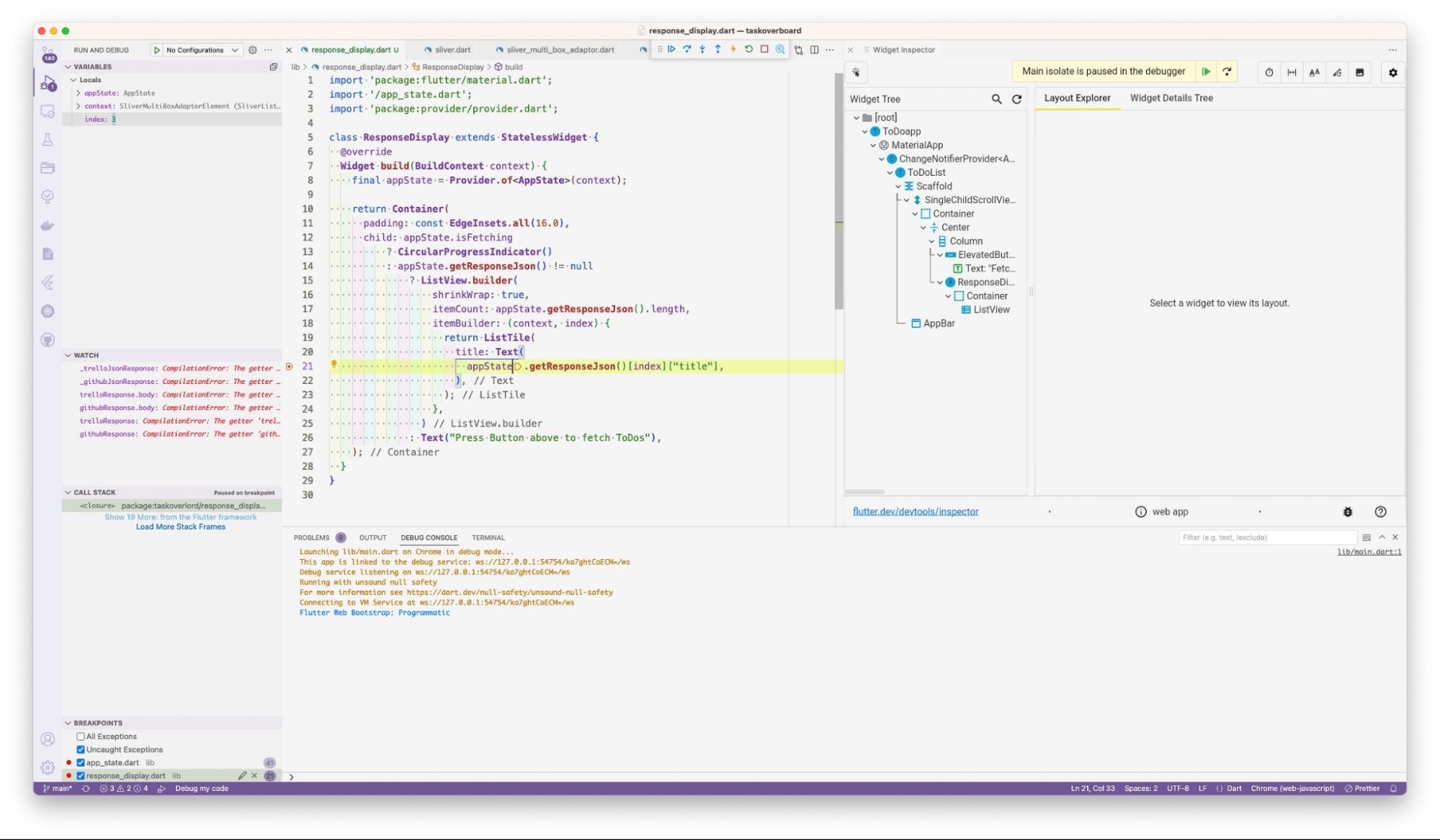
Task: Trigger Hot Reload with the lightning icon
Action: coord(733,49)
